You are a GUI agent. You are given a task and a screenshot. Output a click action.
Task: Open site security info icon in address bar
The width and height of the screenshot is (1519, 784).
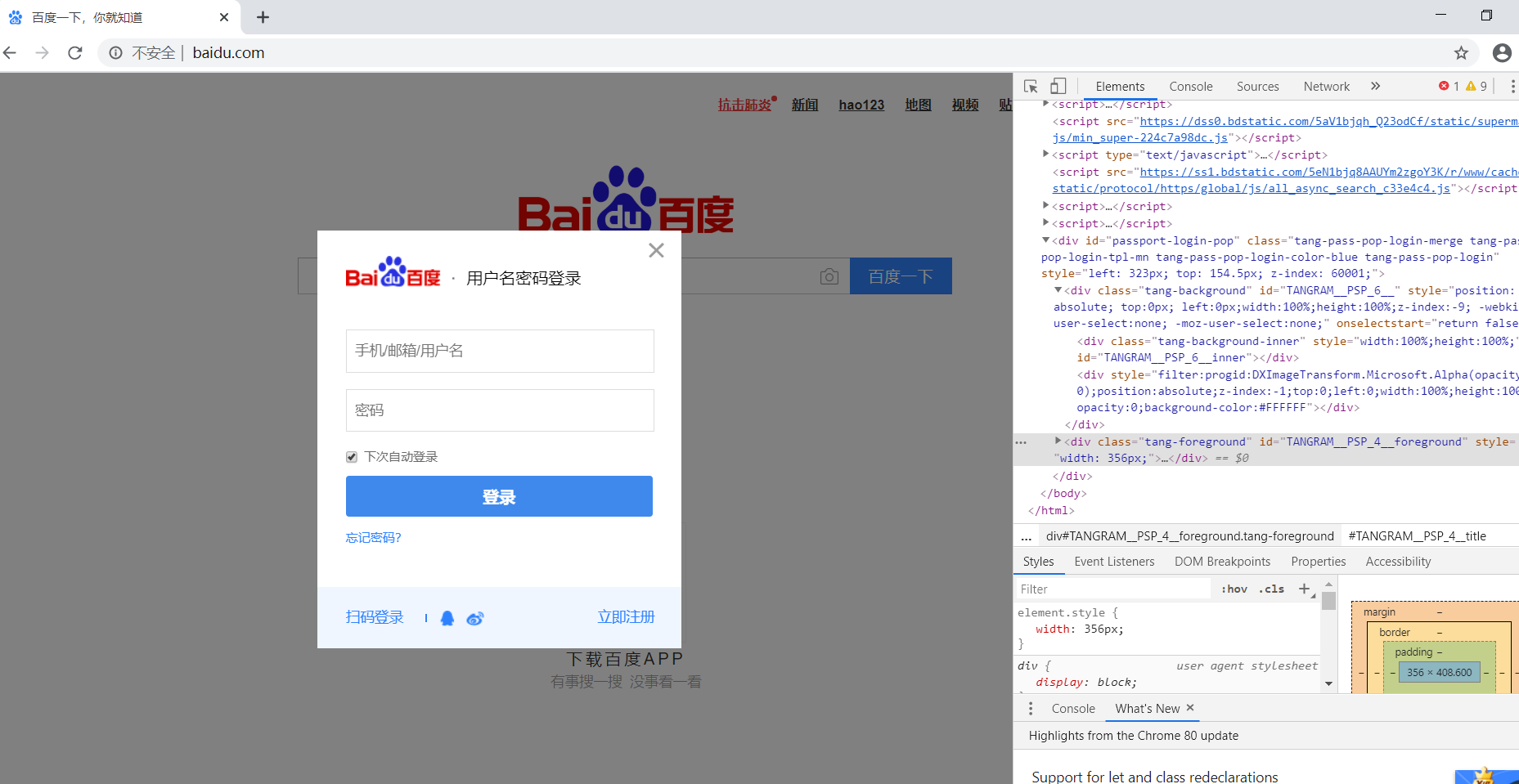pos(116,53)
